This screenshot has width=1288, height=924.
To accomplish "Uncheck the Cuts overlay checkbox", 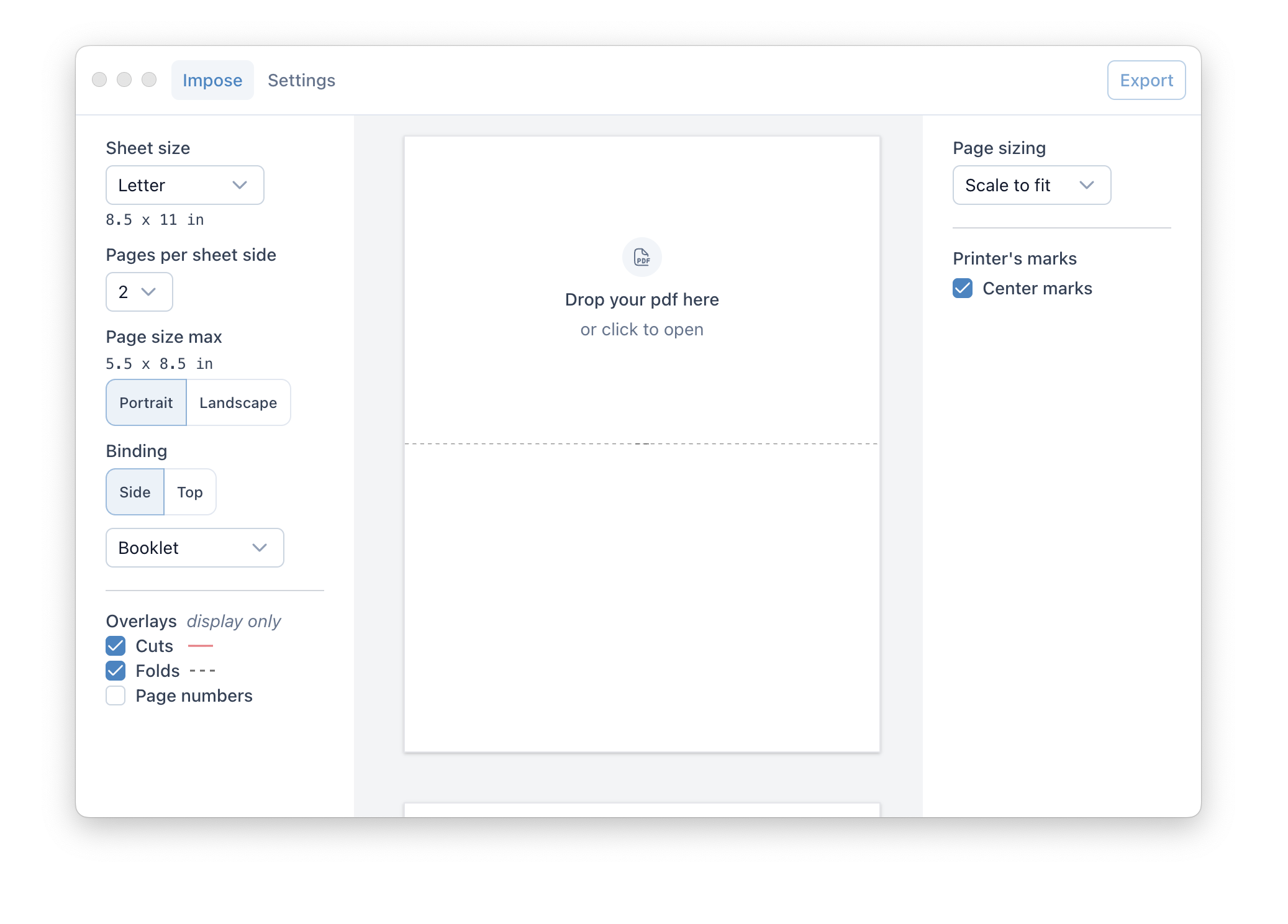I will (116, 646).
